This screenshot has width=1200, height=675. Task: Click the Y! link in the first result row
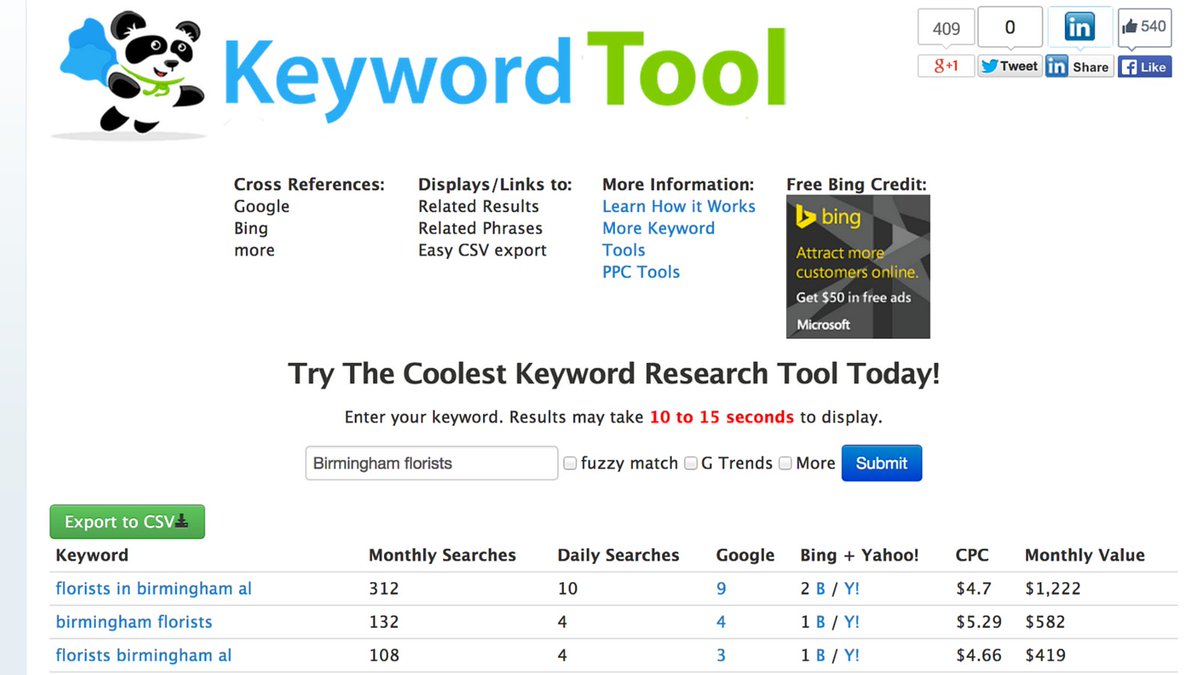pos(851,588)
